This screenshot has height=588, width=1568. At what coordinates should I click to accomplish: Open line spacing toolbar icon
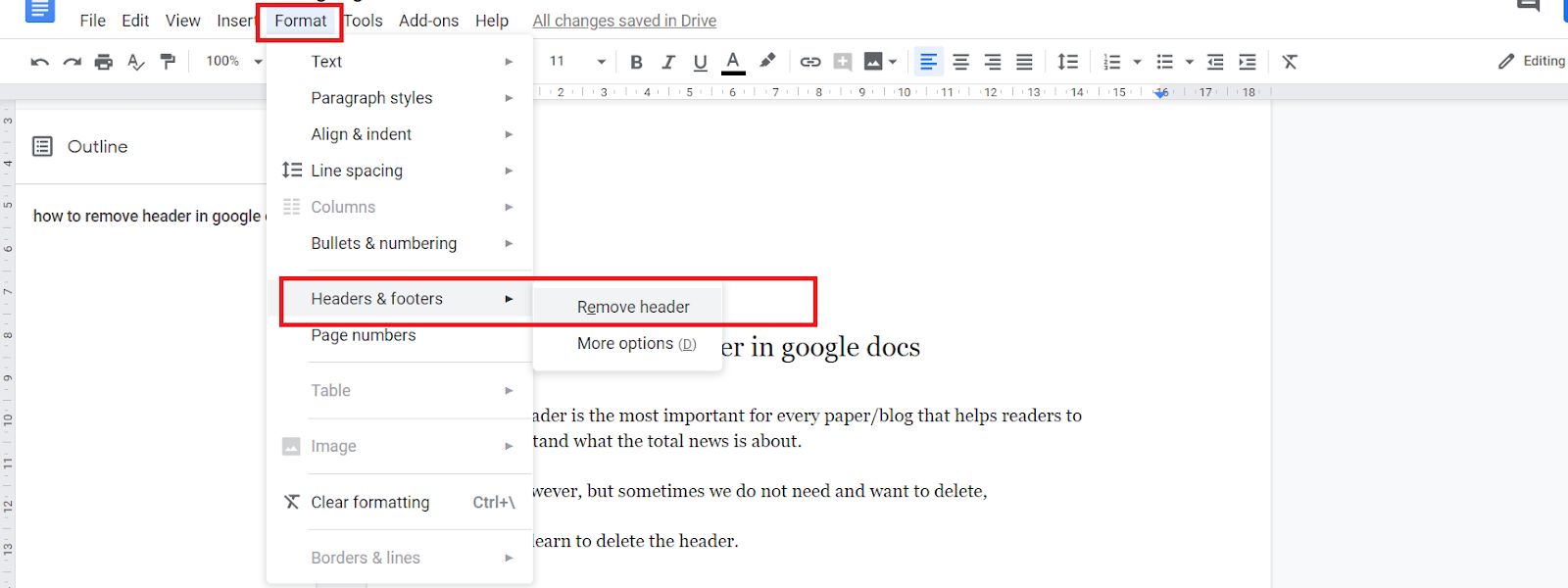(1067, 62)
